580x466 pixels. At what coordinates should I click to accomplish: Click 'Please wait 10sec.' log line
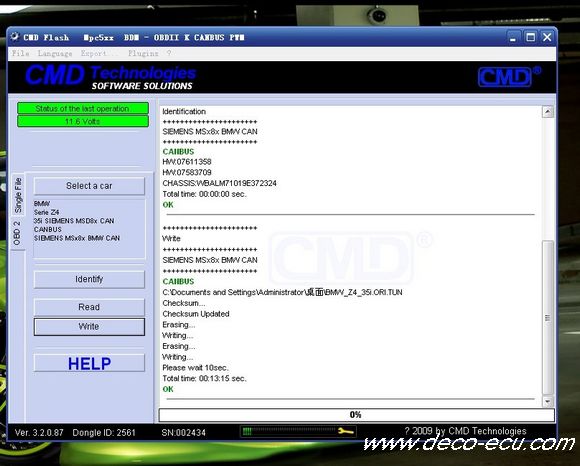196,368
